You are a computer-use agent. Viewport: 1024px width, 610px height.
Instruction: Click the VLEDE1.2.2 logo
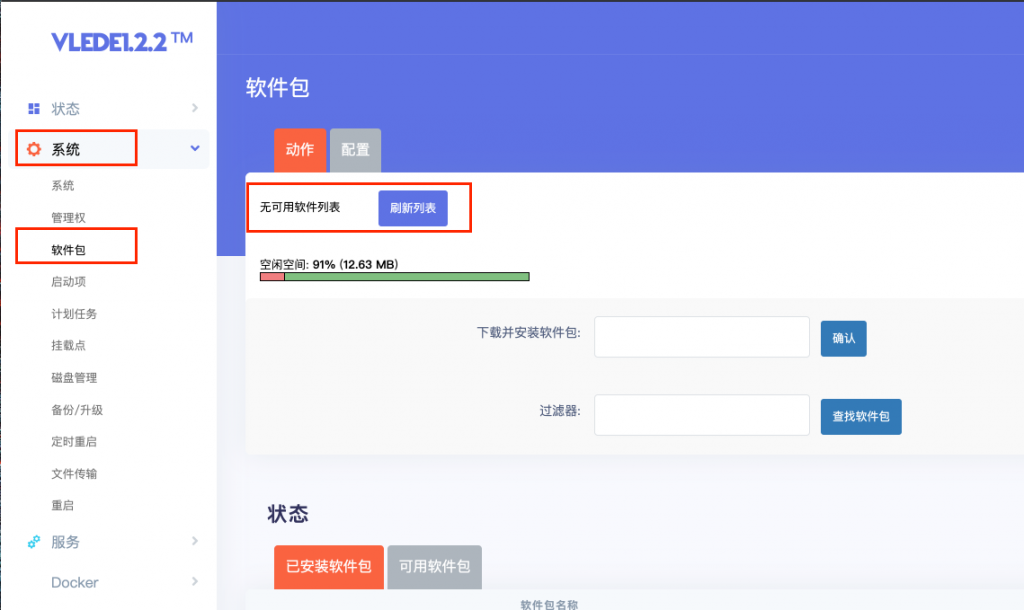coord(122,42)
